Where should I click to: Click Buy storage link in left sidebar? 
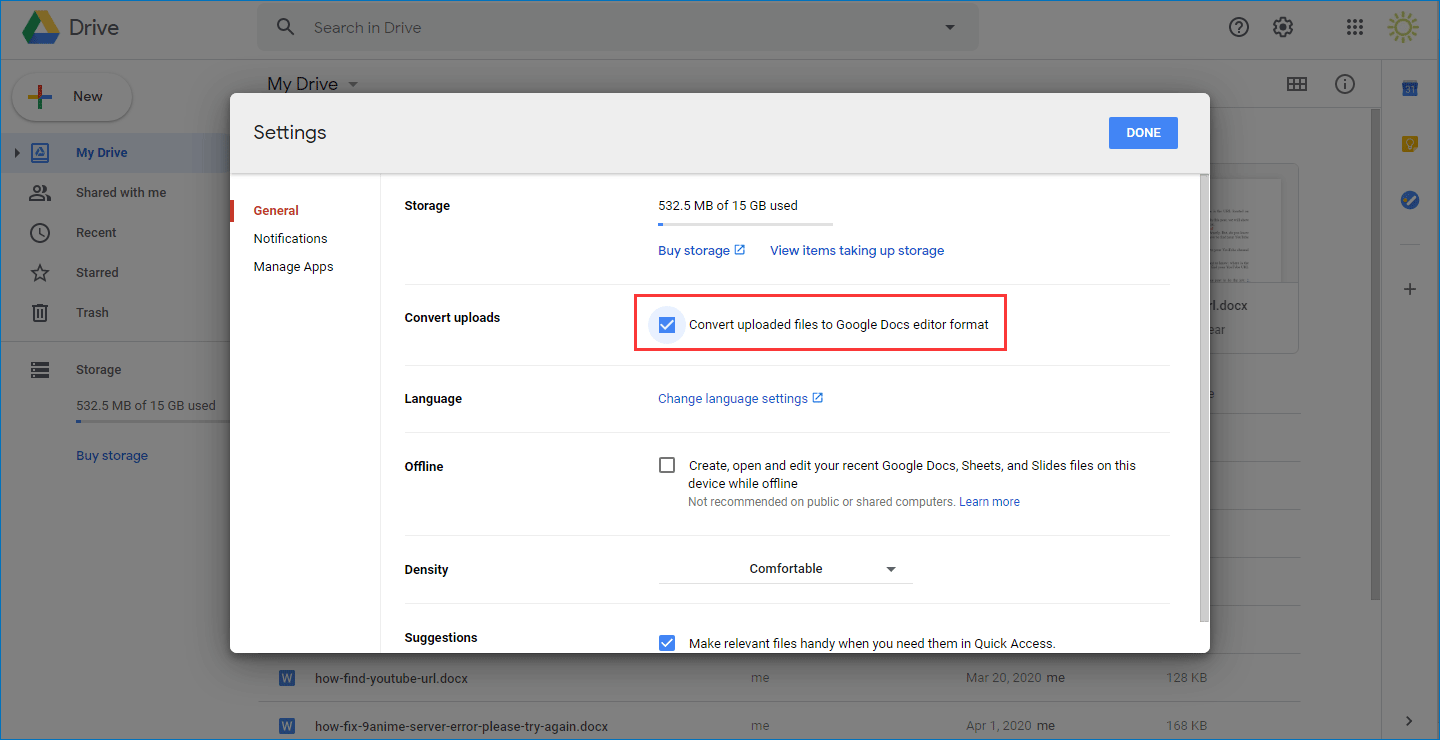coord(112,456)
